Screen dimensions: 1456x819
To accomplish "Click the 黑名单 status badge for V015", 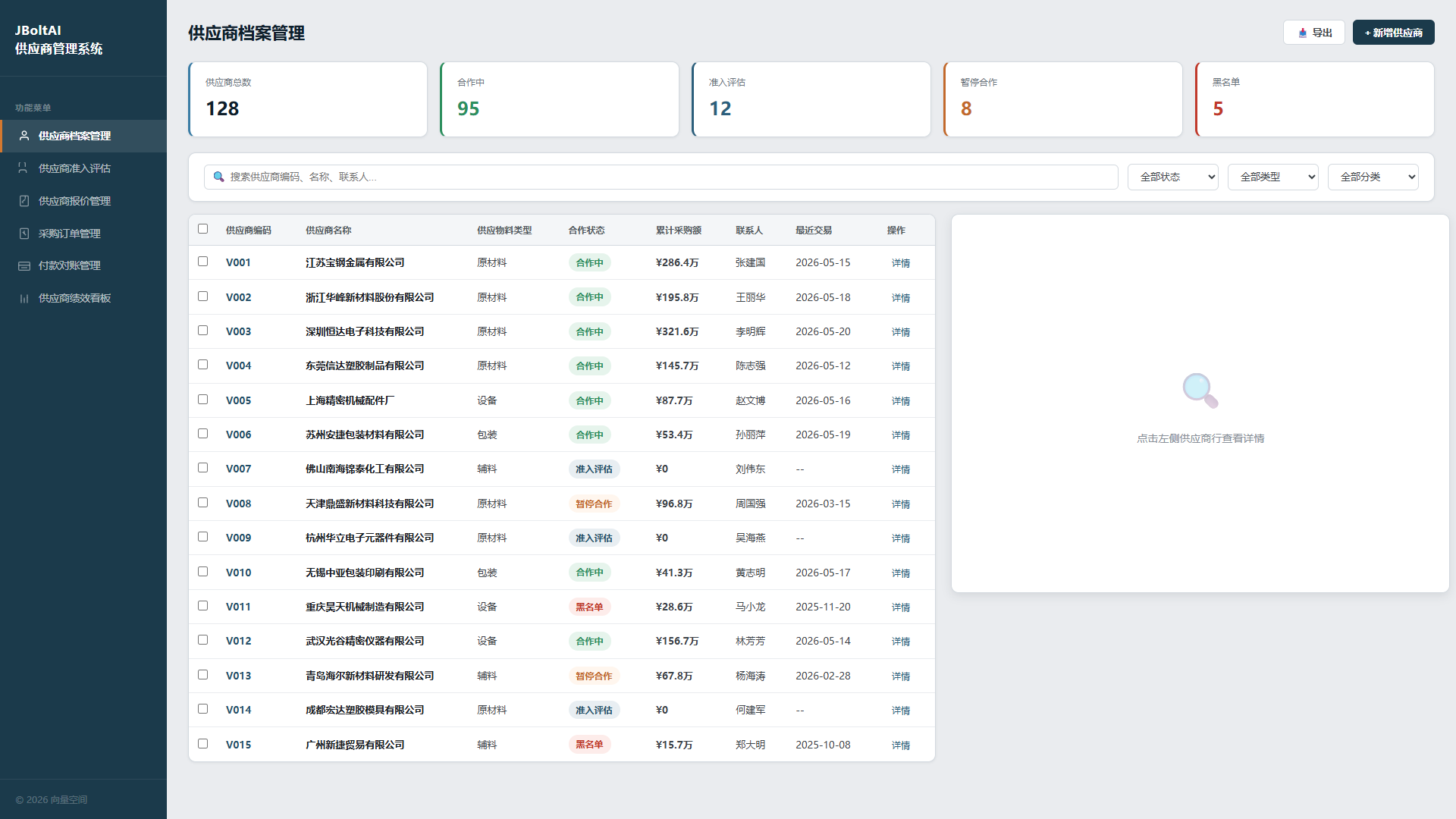I will point(589,745).
